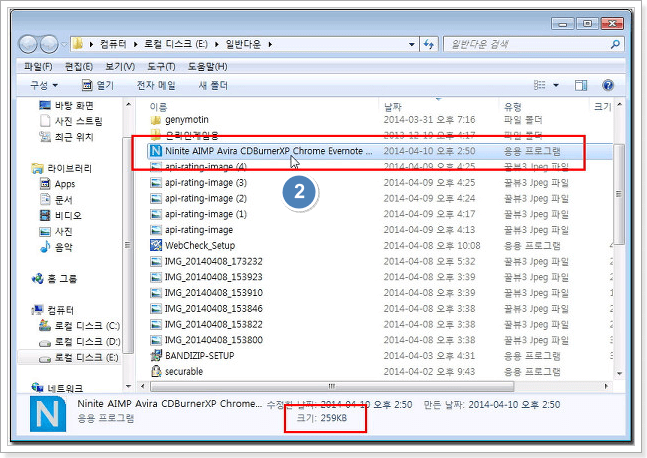This screenshot has height=458, width=647.
Task: Select 홈 그룹 in navigation pane
Action: [x=54, y=279]
